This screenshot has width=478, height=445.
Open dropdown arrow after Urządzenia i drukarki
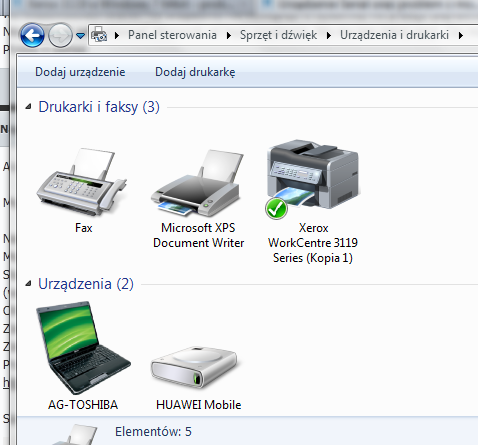pyautogui.click(x=461, y=35)
